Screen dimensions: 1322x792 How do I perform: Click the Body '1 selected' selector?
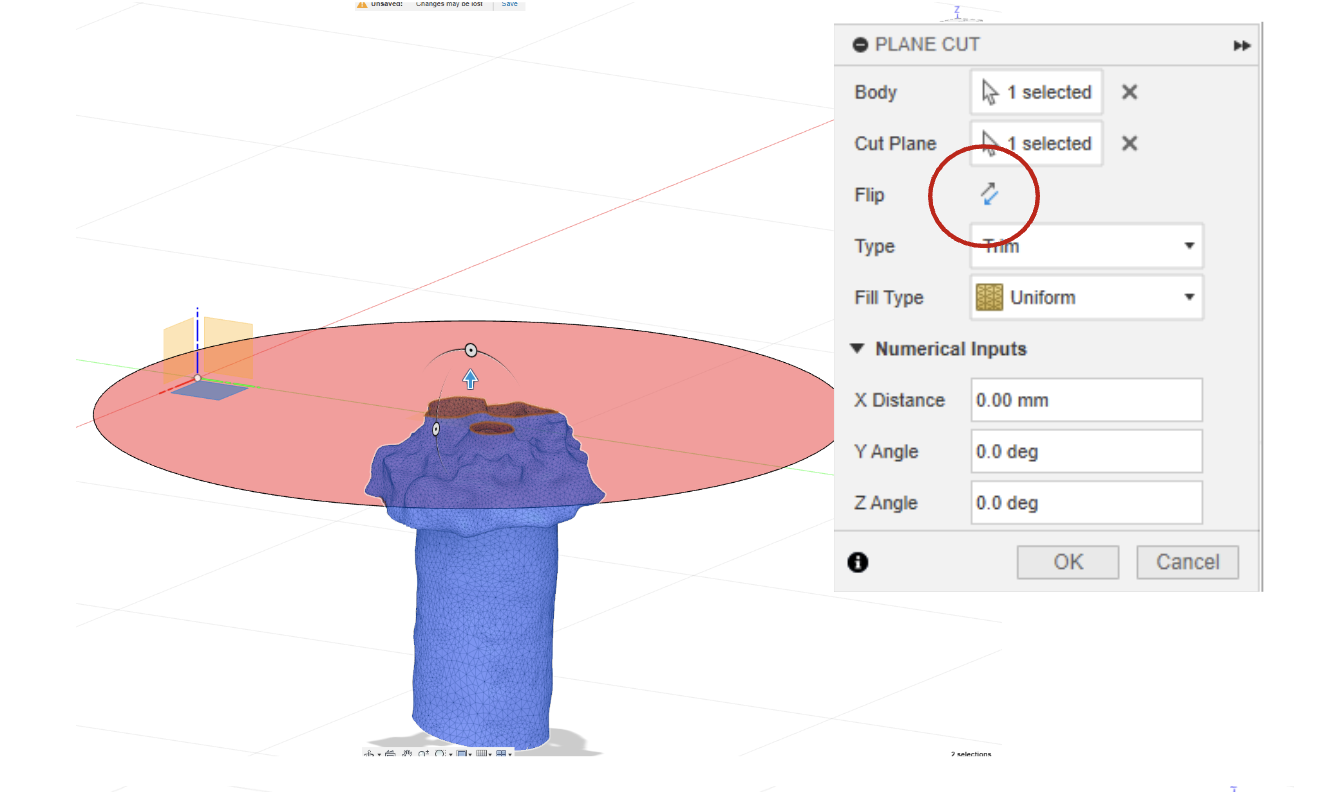tap(1037, 92)
